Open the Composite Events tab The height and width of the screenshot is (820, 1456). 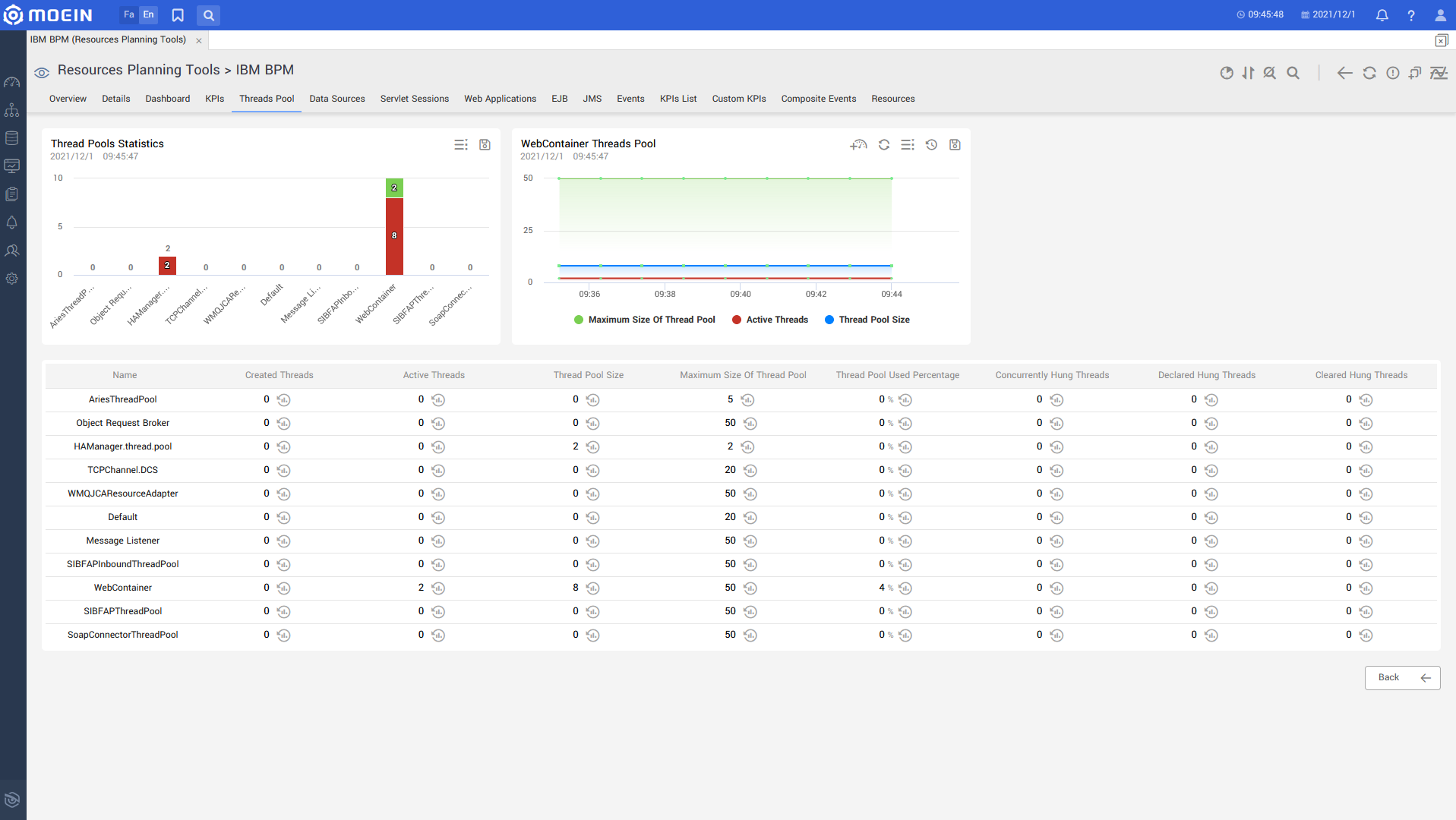pos(819,99)
